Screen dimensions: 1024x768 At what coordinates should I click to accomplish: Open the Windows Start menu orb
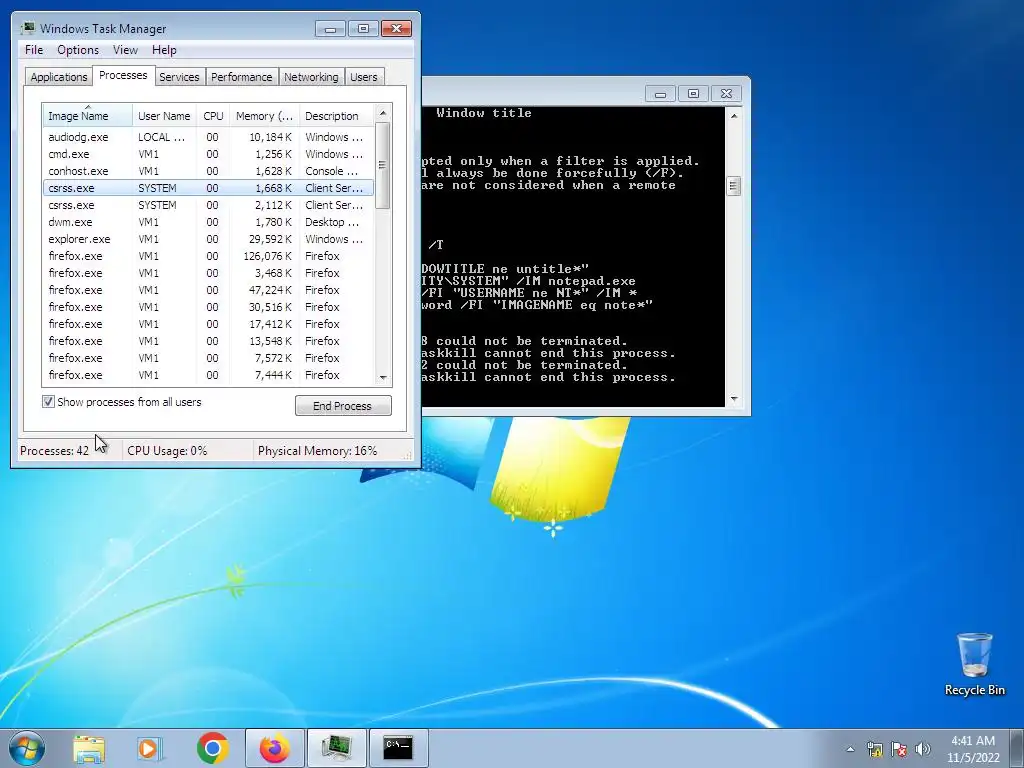click(x=27, y=748)
